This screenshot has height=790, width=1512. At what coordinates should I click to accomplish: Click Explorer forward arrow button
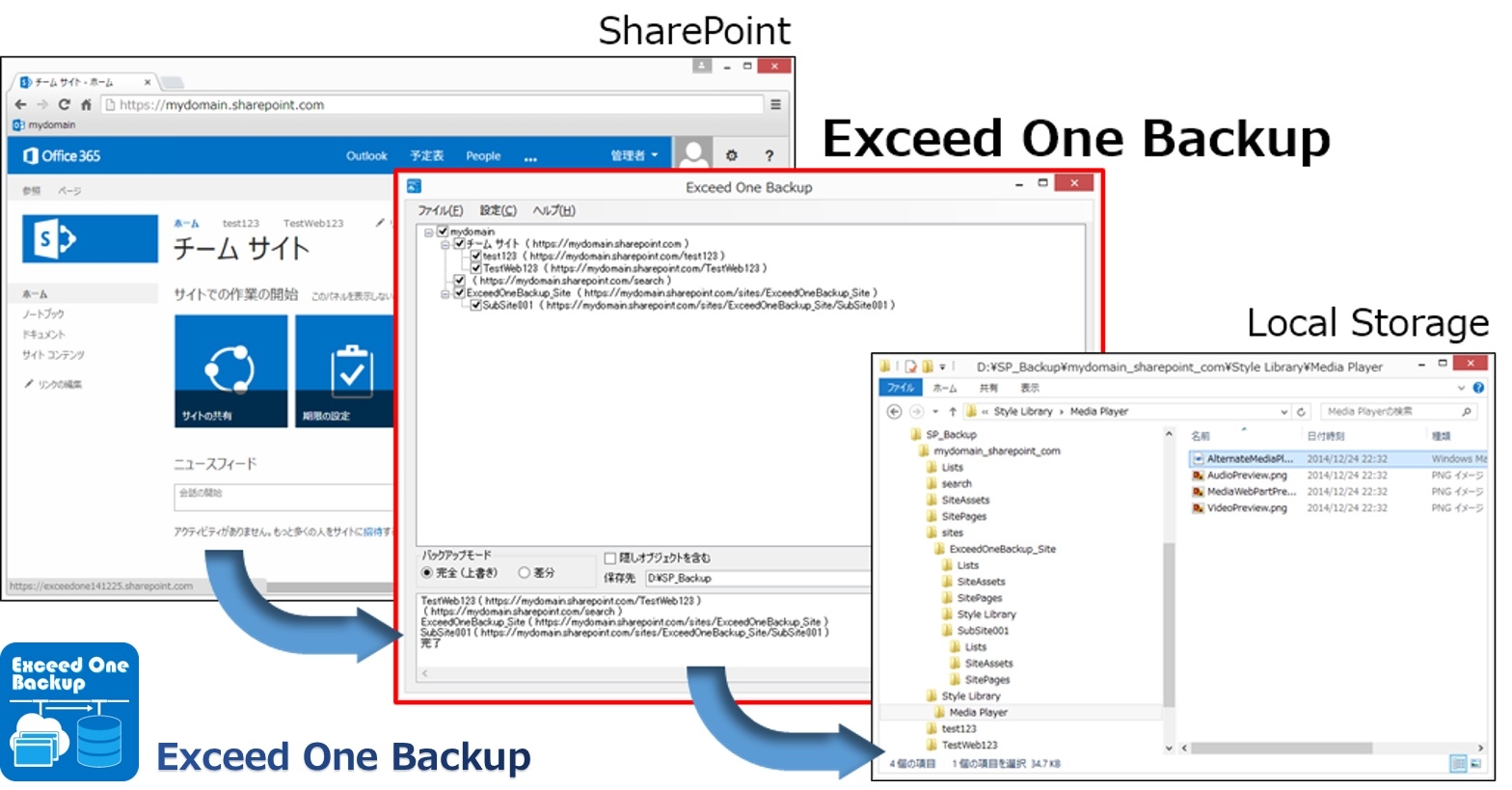916,412
